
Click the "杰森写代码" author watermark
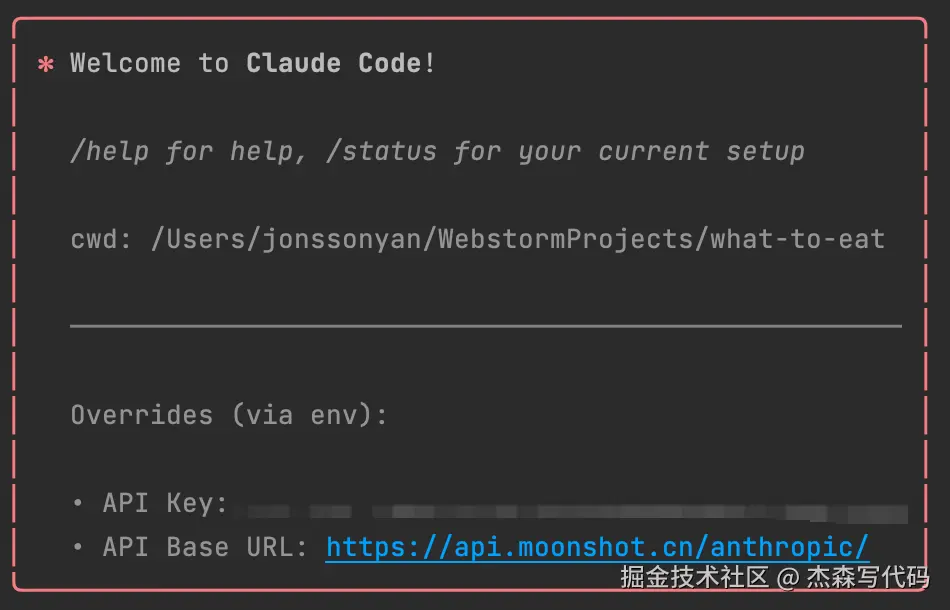[x=868, y=578]
